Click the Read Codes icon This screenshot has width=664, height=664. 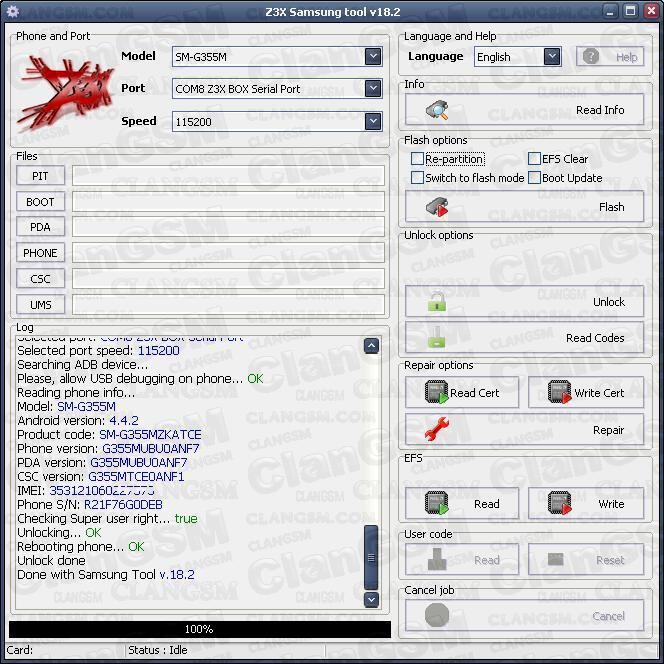click(x=437, y=338)
